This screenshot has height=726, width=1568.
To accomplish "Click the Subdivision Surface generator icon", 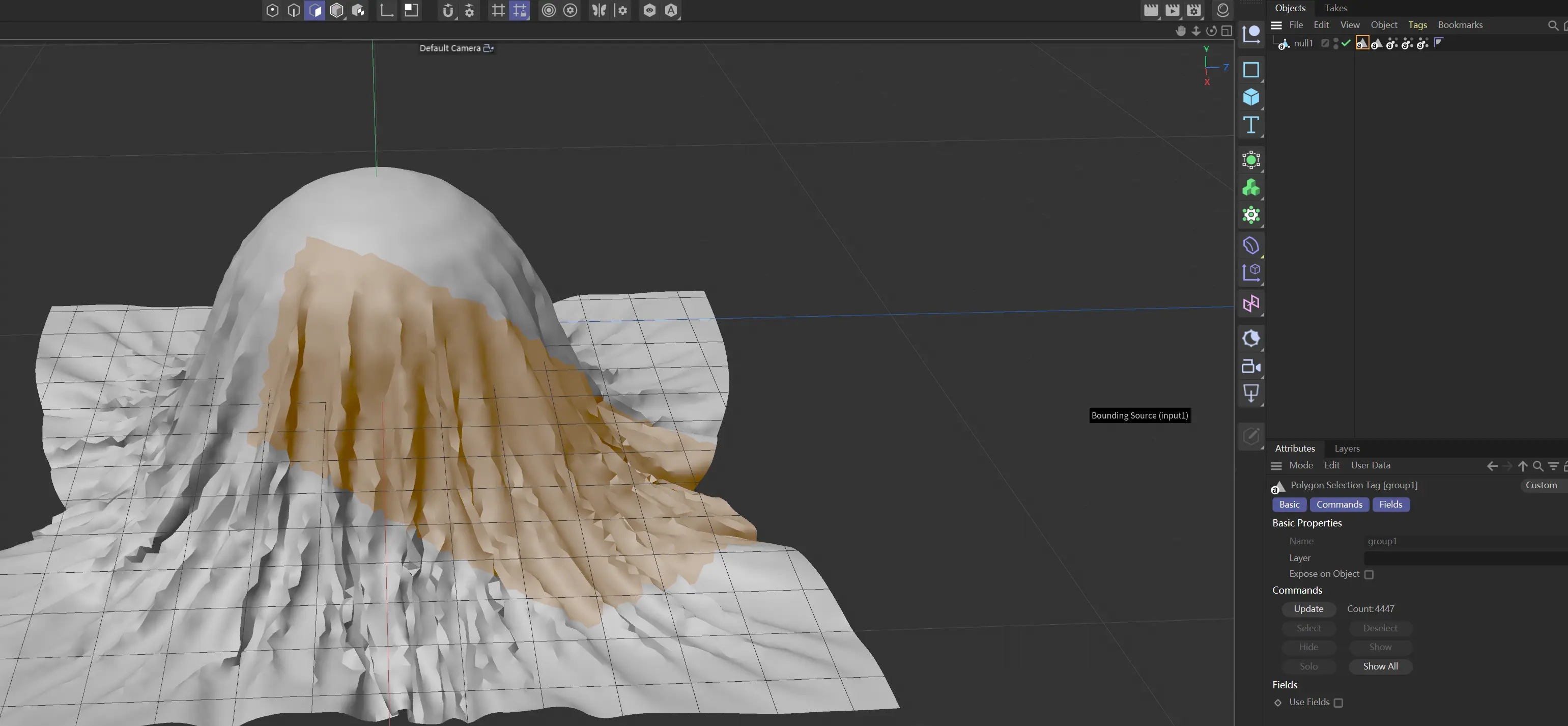I will pos(1251,160).
